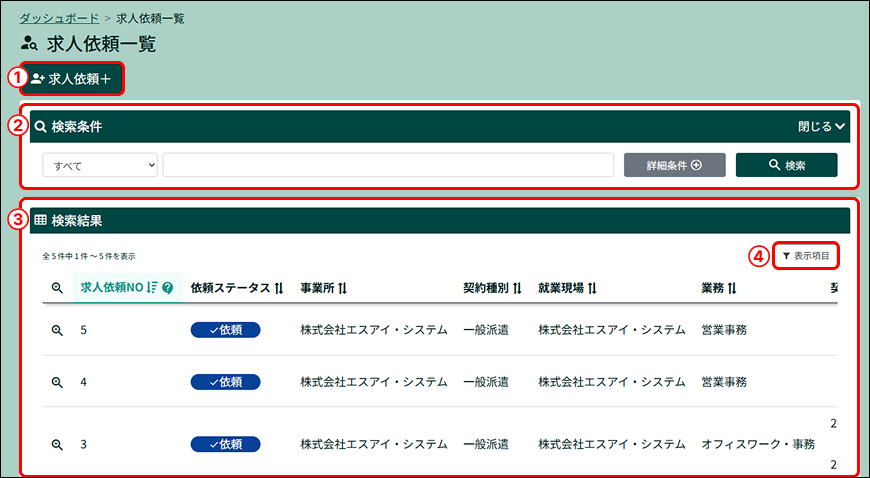870x478 pixels.
Task: Click the 全５件中 result count text
Action: 89,256
